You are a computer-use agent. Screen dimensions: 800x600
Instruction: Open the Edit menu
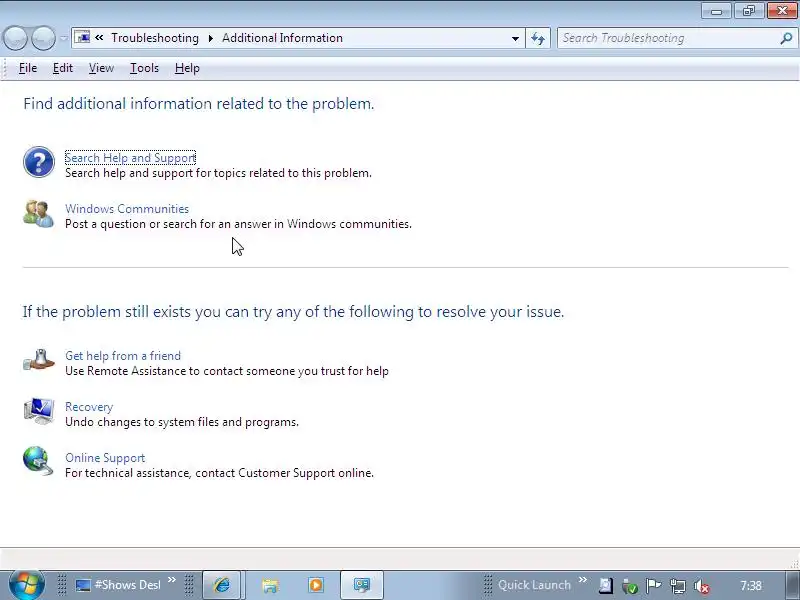coord(63,68)
